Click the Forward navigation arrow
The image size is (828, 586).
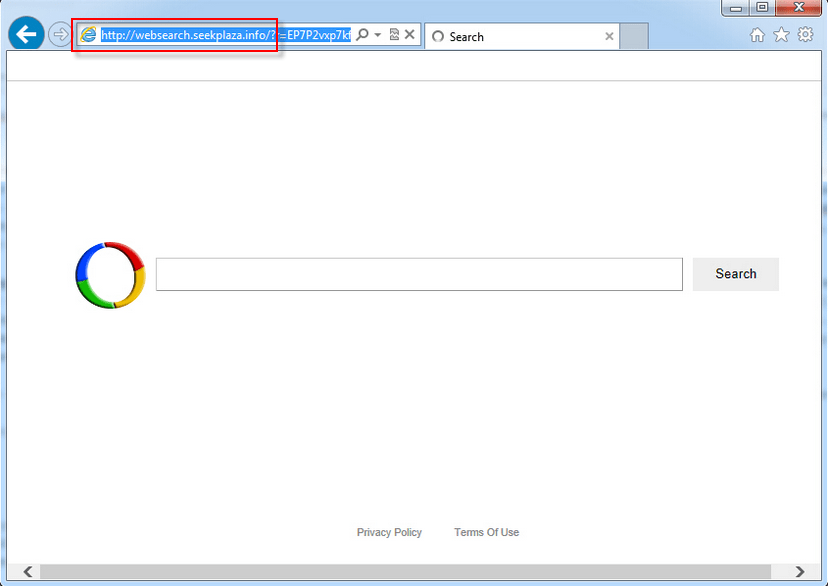[60, 35]
